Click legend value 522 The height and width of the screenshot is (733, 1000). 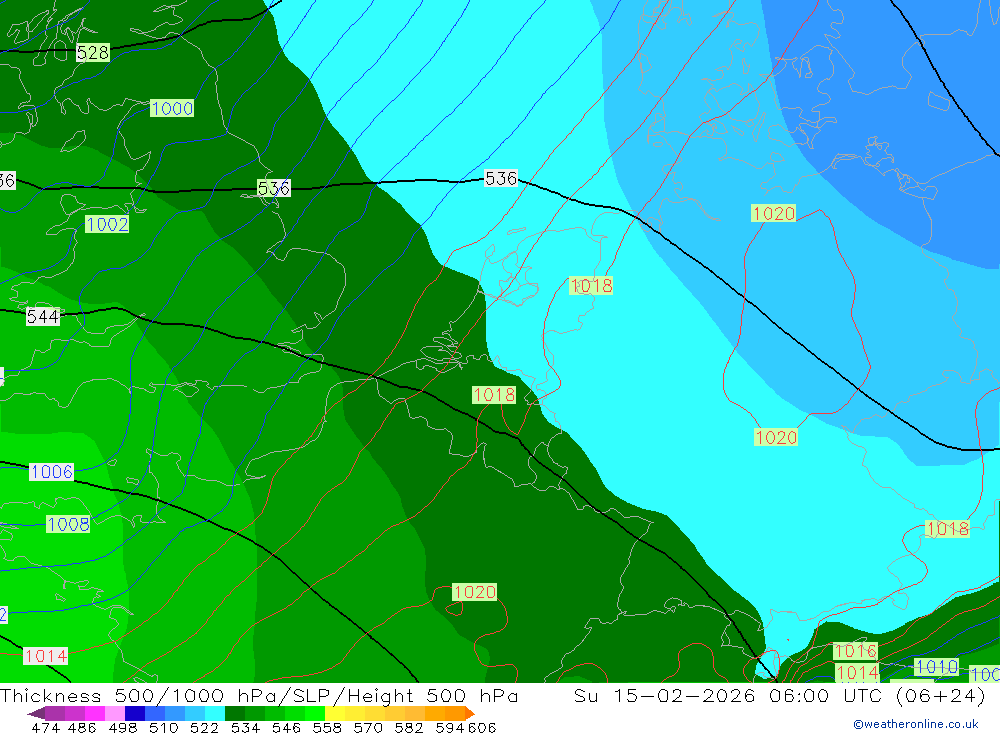[x=204, y=727]
